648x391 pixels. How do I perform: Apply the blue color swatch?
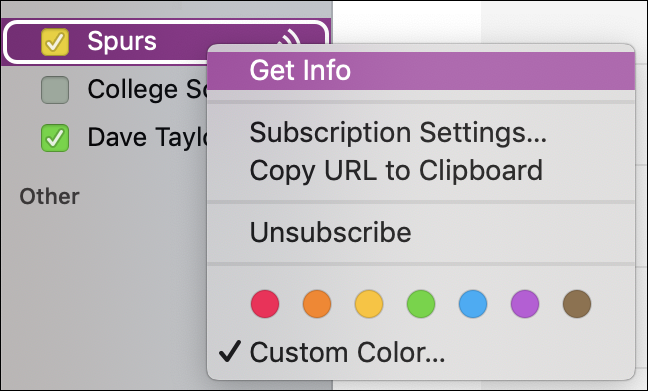(473, 304)
